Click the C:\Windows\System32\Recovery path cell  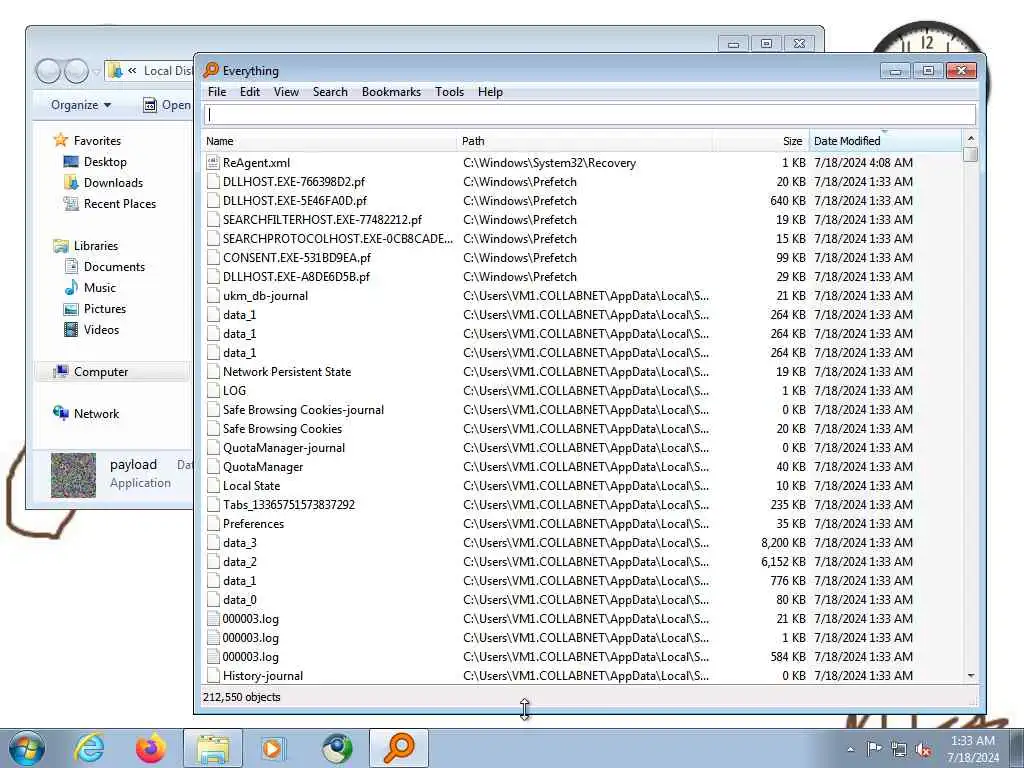[549, 163]
